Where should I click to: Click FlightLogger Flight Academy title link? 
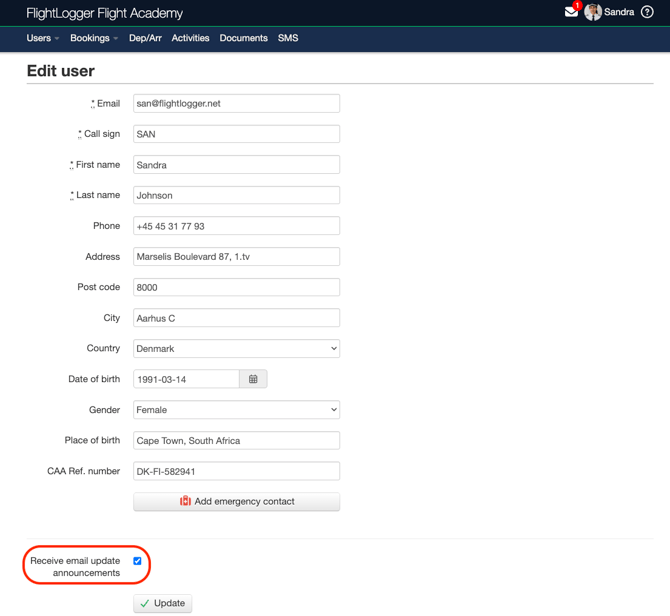[x=105, y=13]
